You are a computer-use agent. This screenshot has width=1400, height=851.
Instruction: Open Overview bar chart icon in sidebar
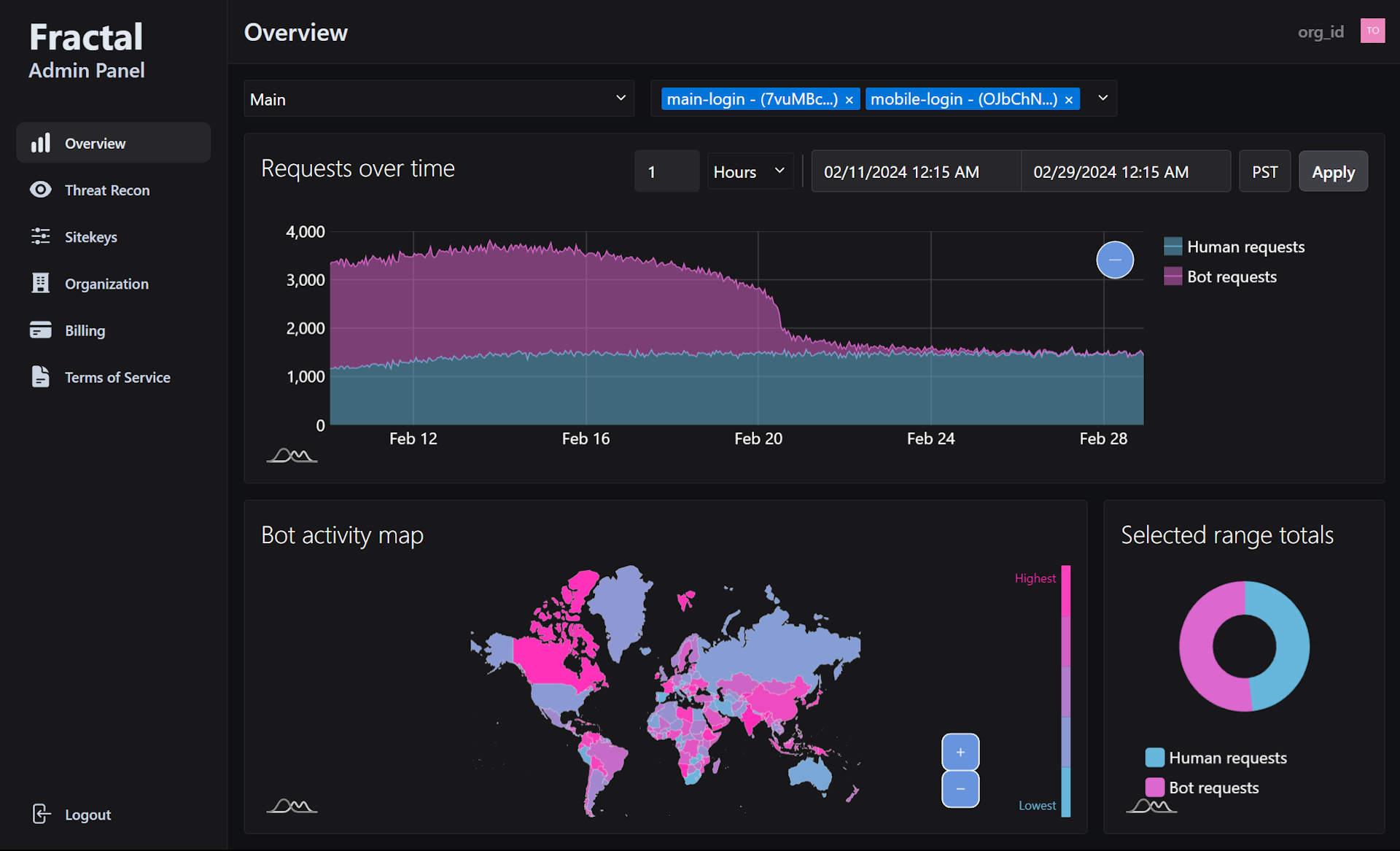pos(41,143)
